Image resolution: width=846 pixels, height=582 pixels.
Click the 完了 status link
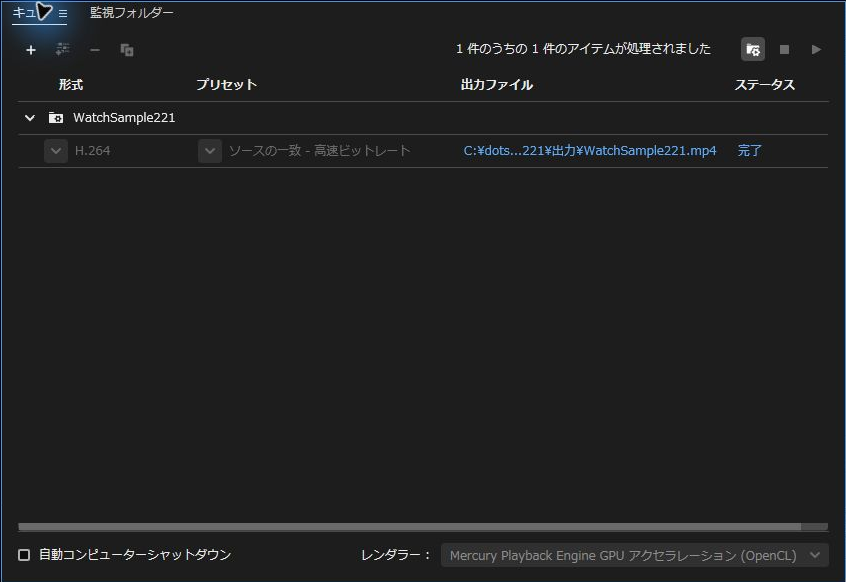tap(749, 150)
